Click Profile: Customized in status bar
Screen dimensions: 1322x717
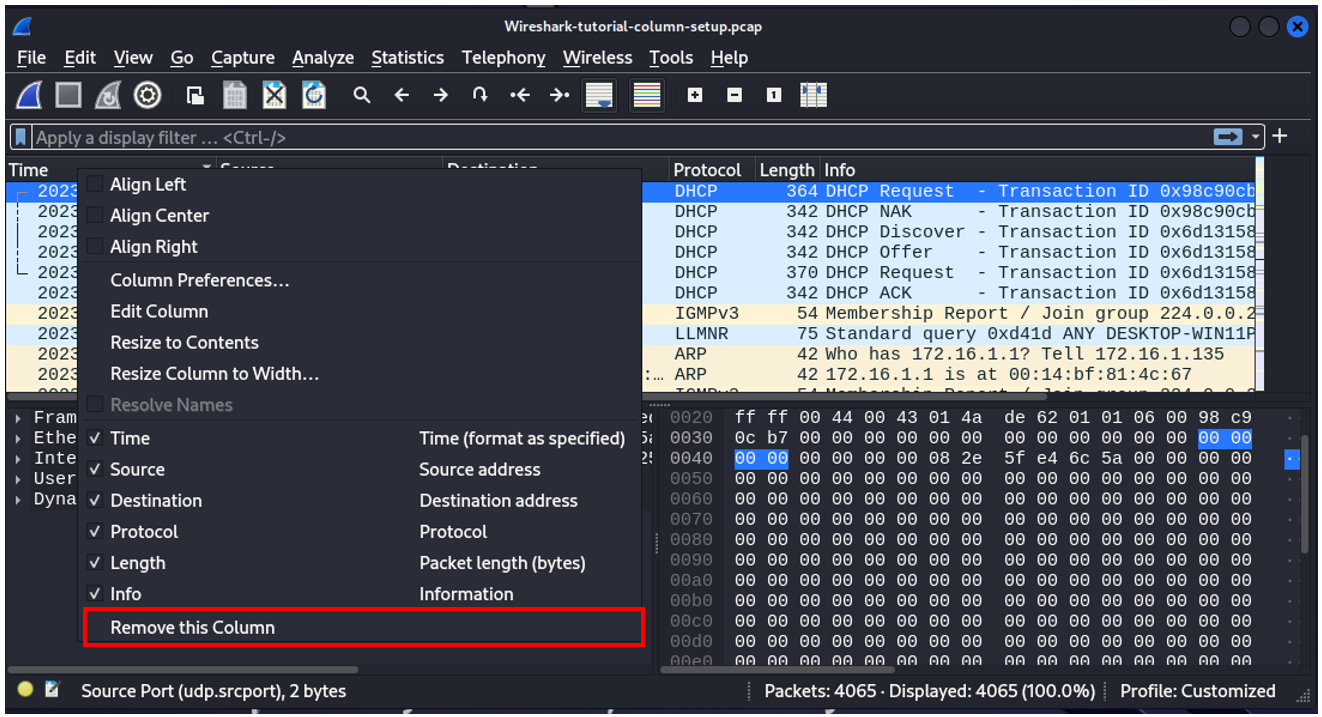tap(1197, 690)
